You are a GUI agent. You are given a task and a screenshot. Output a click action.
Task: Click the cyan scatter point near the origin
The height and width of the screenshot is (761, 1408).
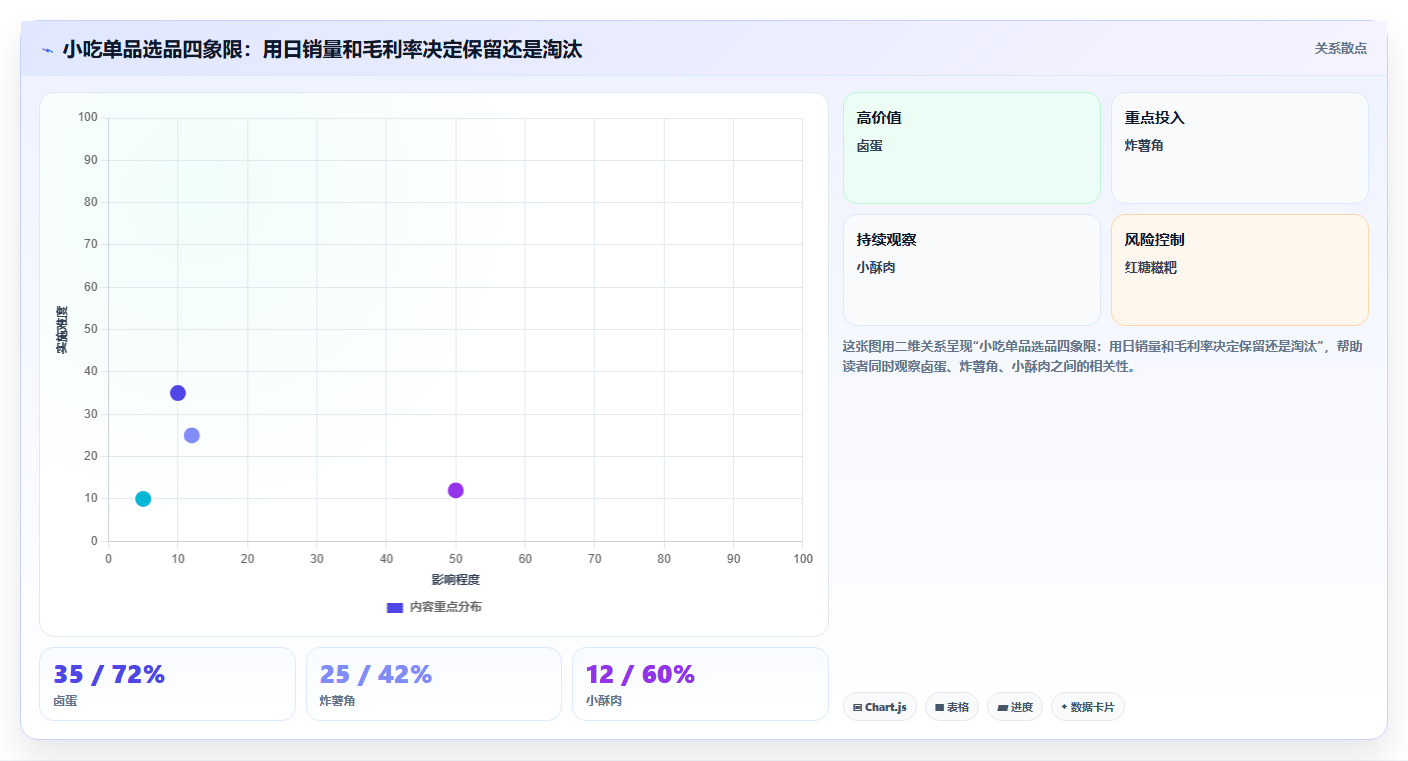coord(143,499)
